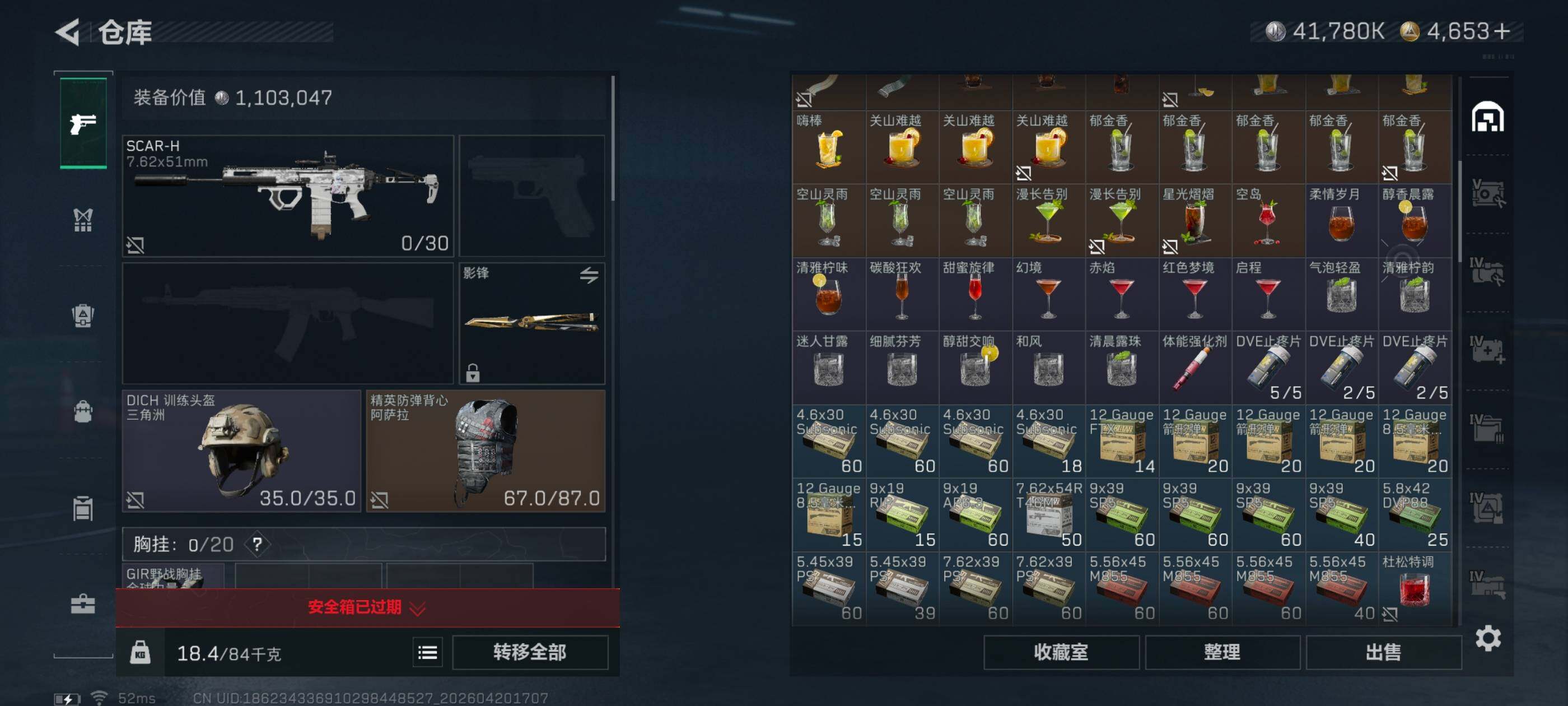Viewport: 1568px width, 706px height.
Task: Open the backpack category icon in sidebar
Action: 83,412
